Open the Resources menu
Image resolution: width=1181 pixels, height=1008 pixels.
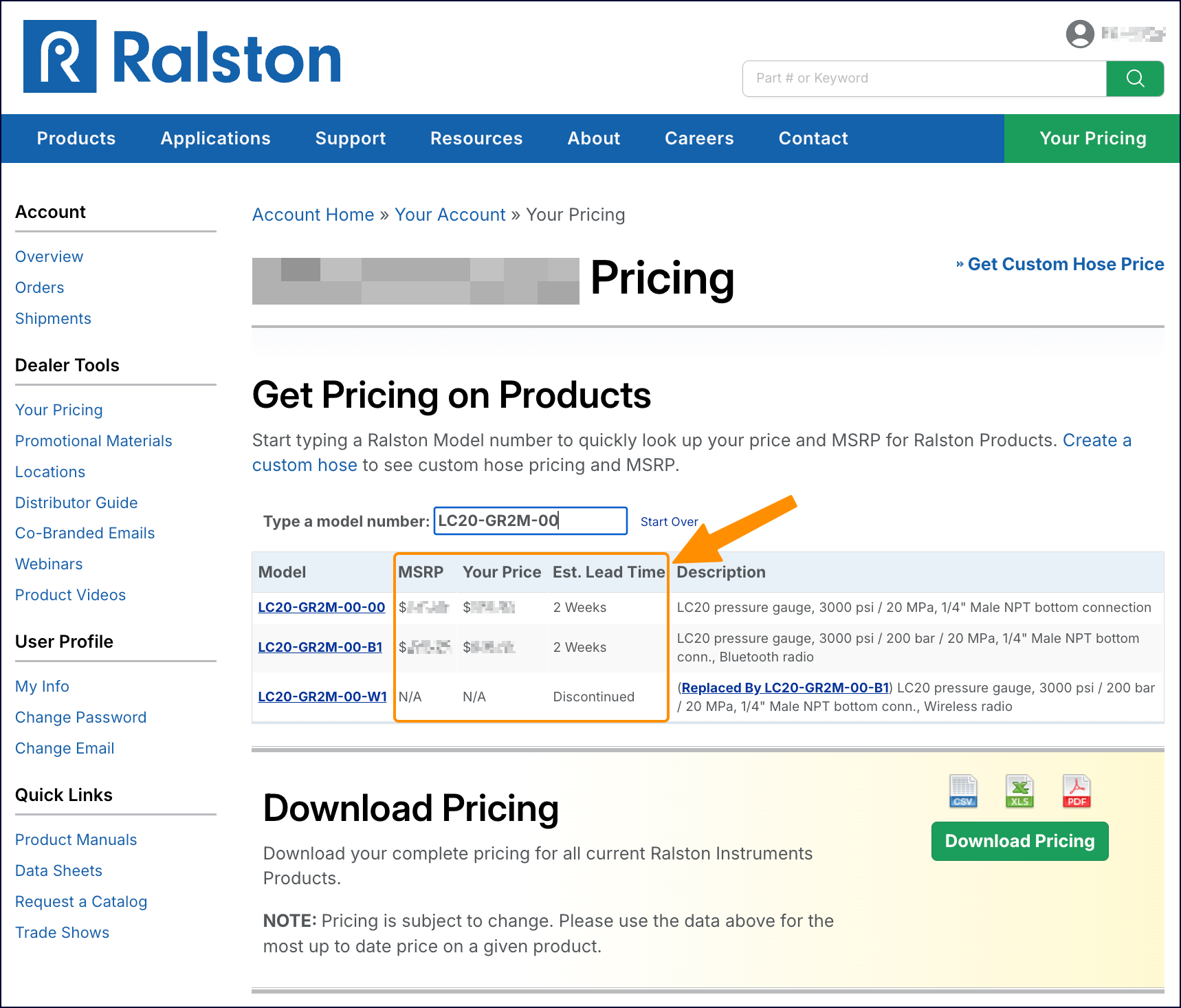pos(476,138)
